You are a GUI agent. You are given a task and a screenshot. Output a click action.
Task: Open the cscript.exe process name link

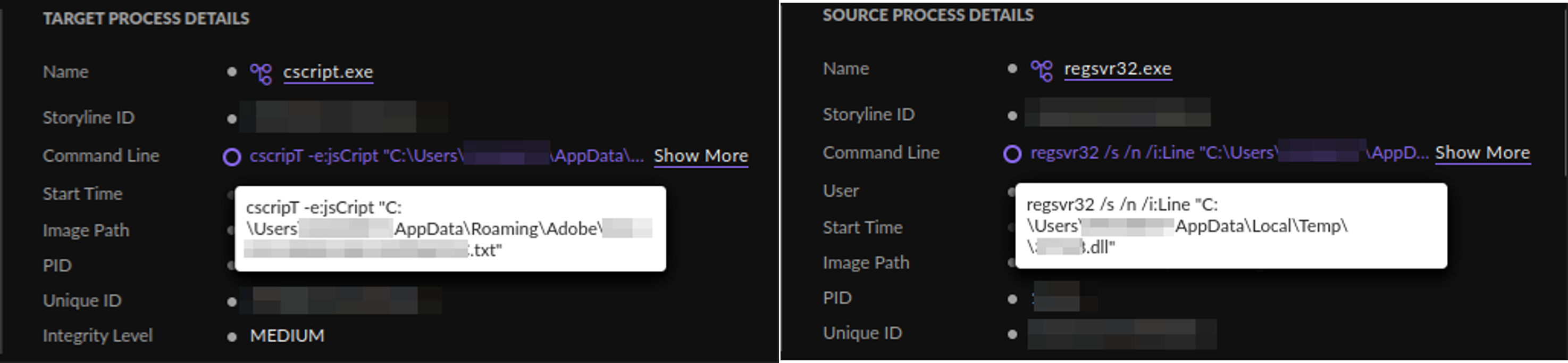coord(328,72)
